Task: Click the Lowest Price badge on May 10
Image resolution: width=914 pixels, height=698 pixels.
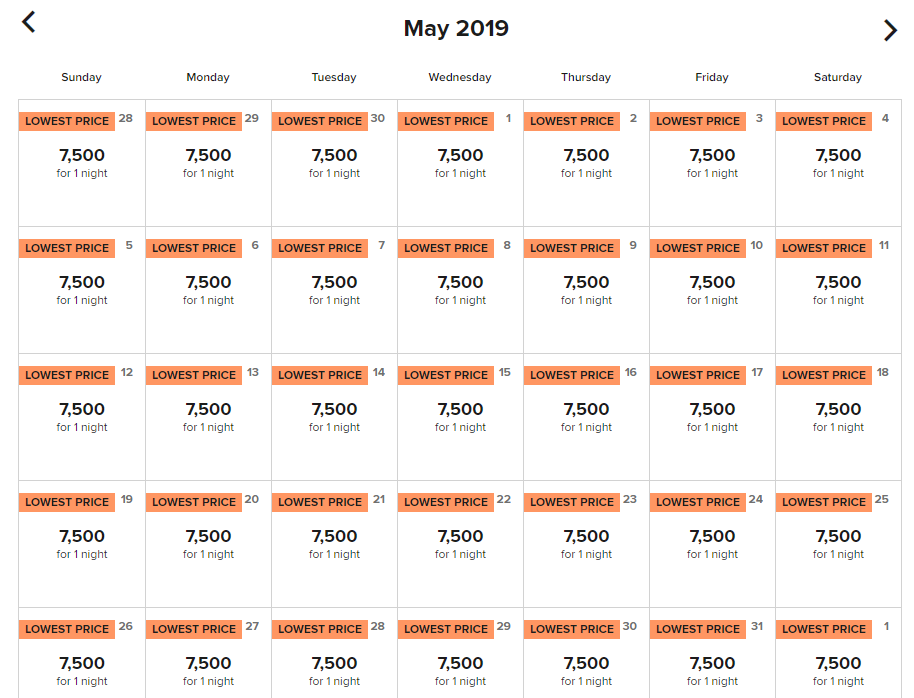Action: coord(698,248)
